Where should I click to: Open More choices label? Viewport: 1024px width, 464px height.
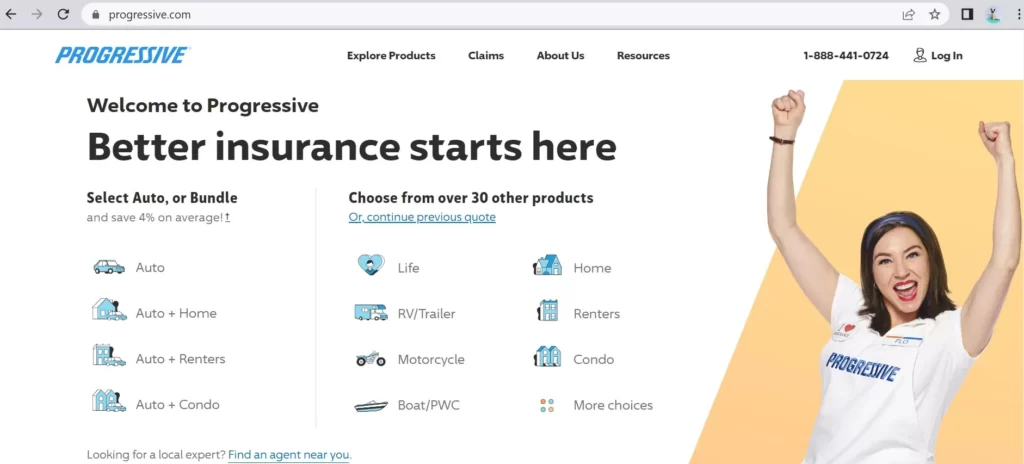613,405
